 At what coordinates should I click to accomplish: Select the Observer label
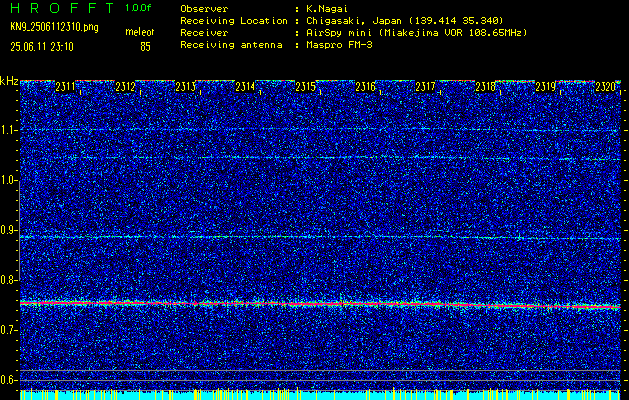pyautogui.click(x=204, y=8)
